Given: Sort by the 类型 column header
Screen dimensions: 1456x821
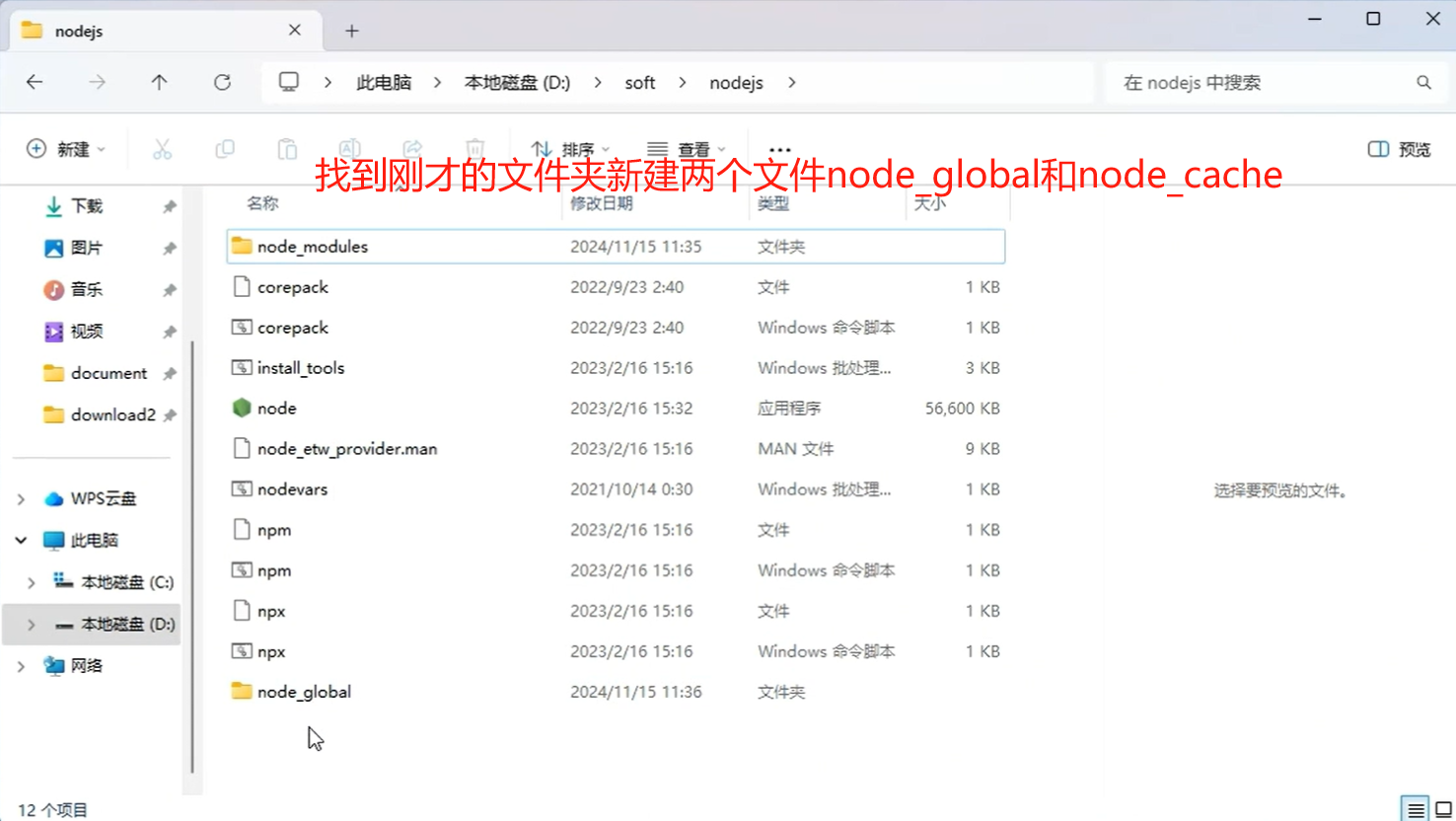Looking at the screenshot, I should tap(773, 203).
